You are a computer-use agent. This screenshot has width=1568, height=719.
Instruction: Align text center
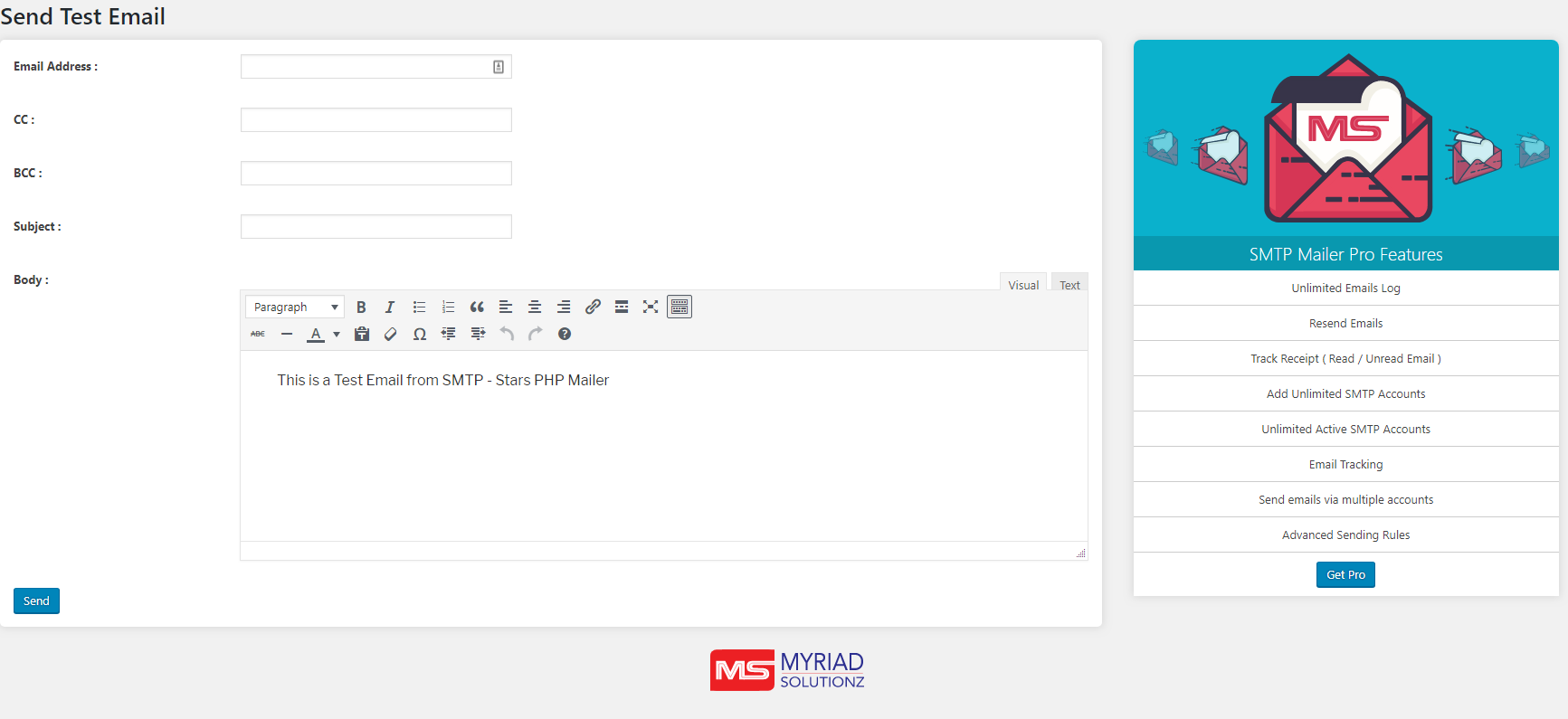click(535, 307)
